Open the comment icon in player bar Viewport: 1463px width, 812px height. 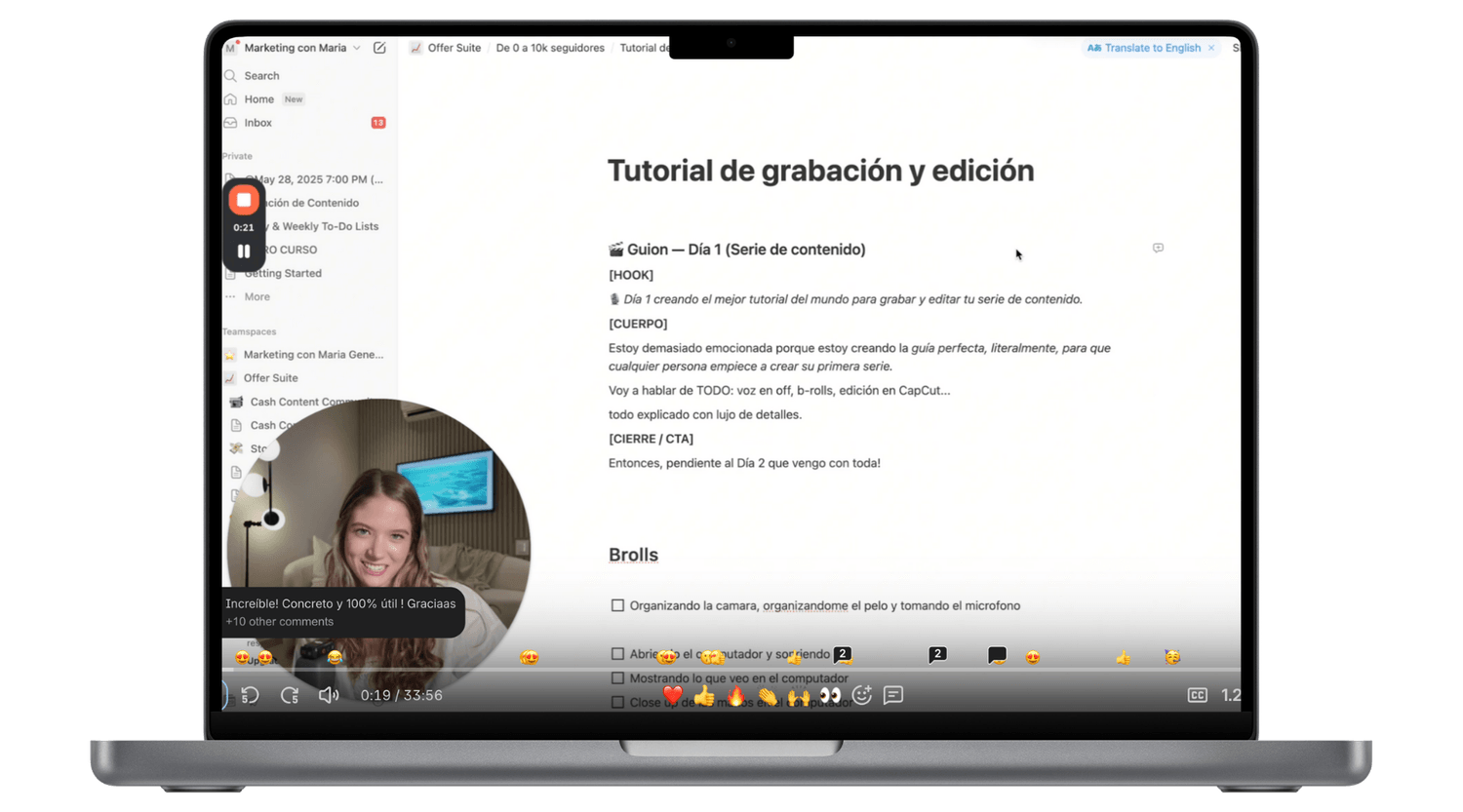[893, 695]
